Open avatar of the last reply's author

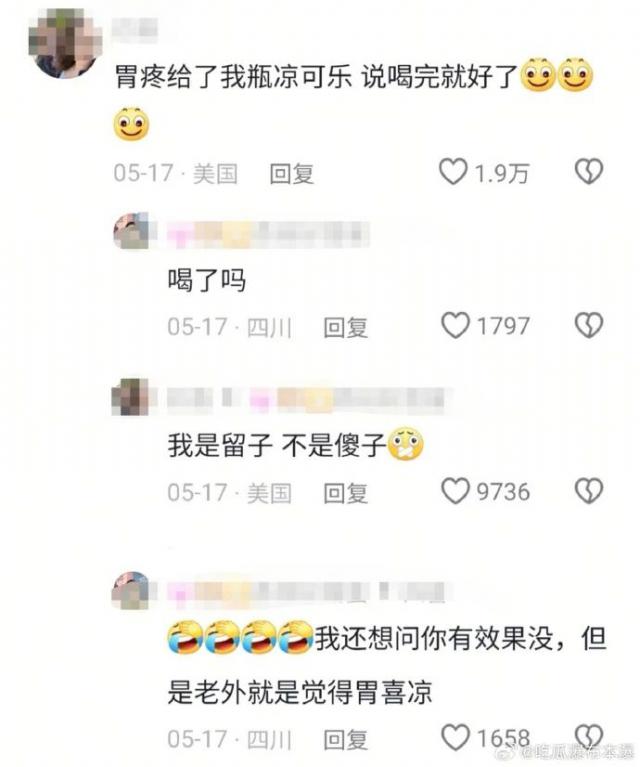[x=131, y=590]
